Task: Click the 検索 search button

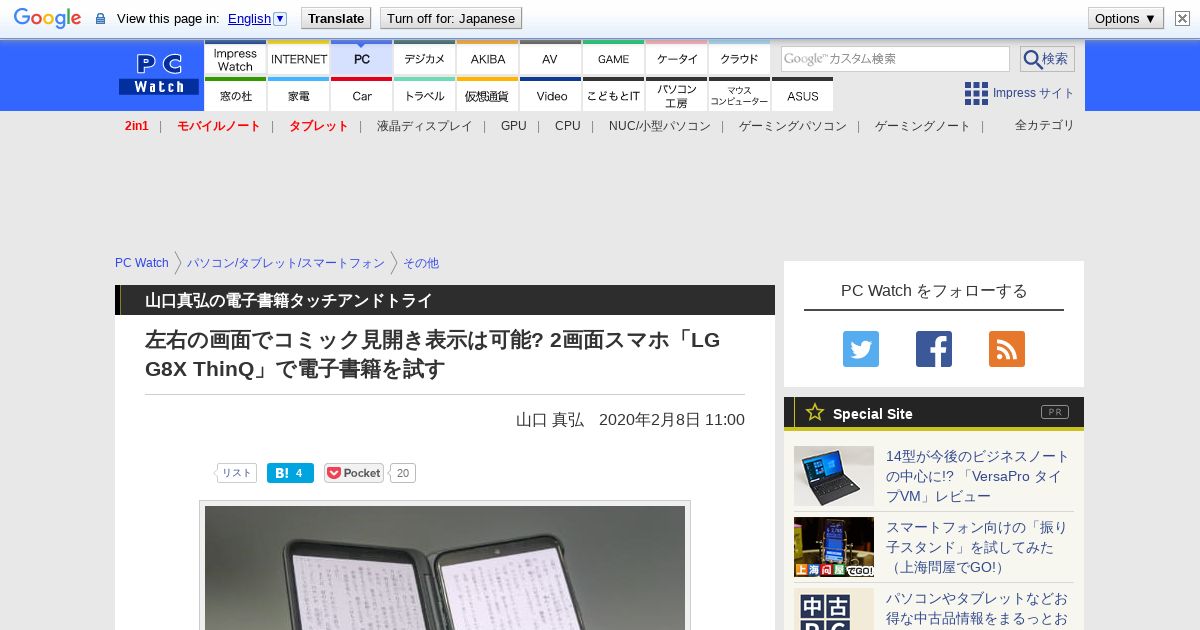Action: (x=1047, y=59)
